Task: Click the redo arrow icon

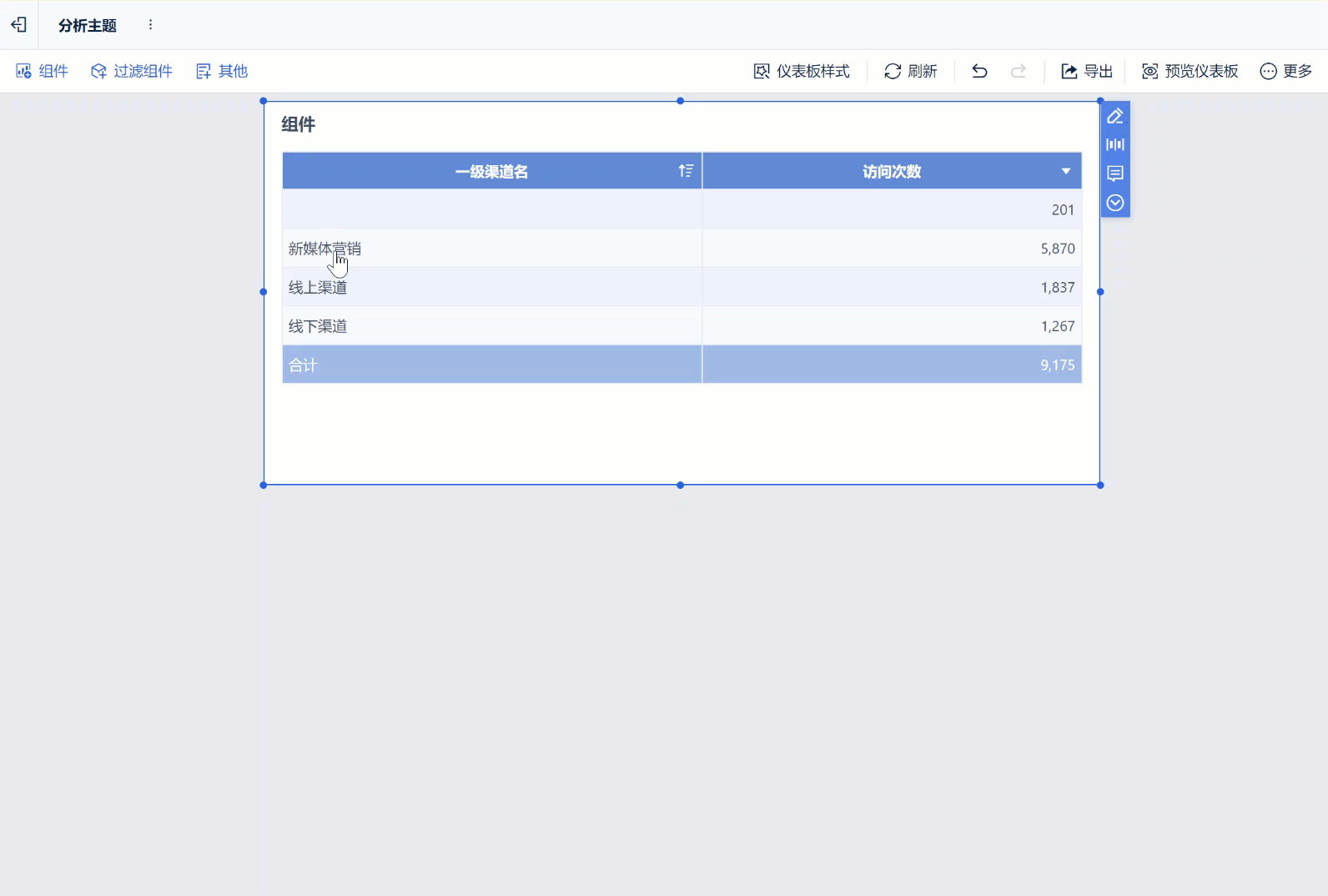Action: (x=1019, y=71)
